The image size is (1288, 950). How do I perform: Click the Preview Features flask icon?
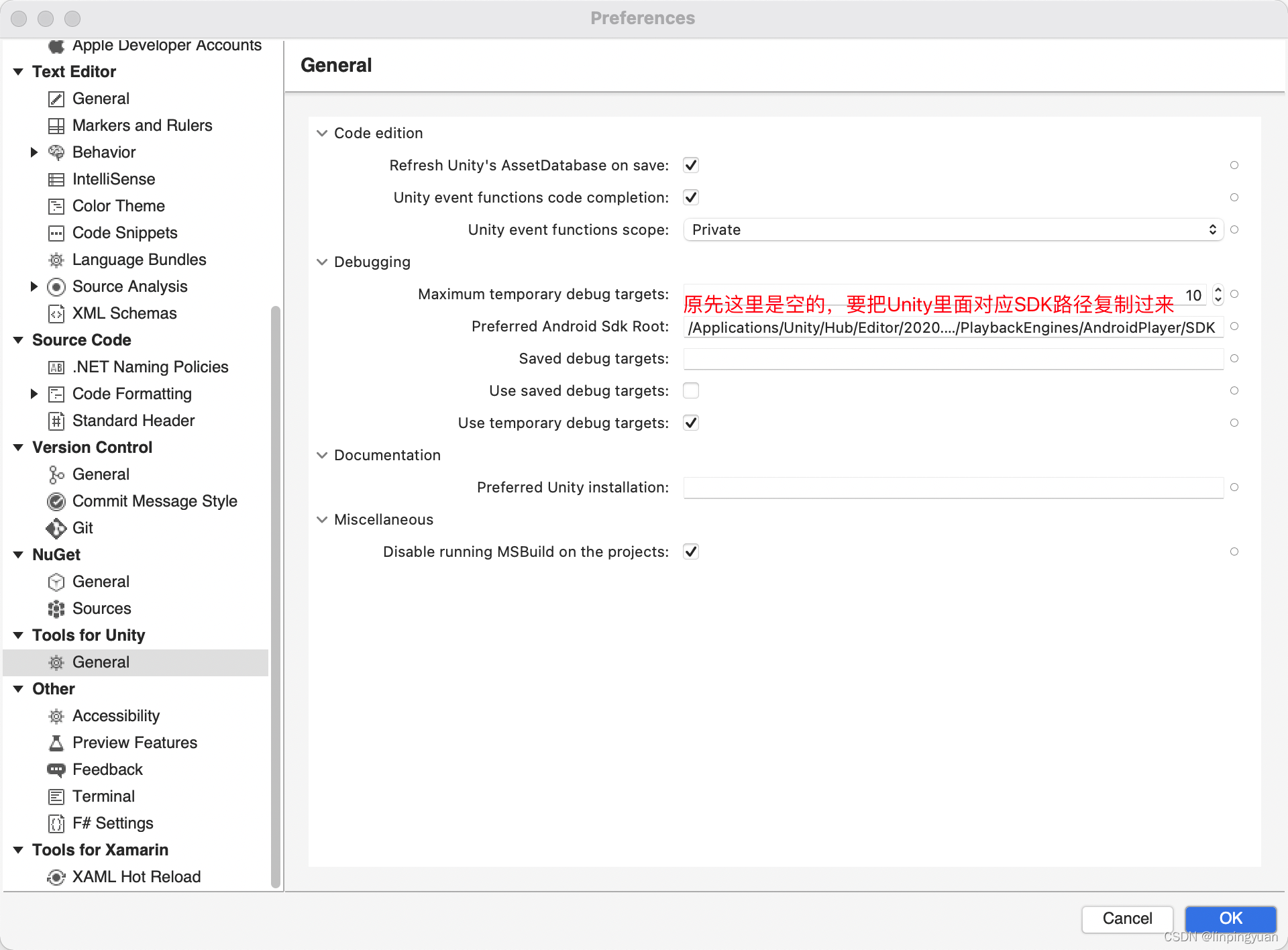tap(56, 743)
